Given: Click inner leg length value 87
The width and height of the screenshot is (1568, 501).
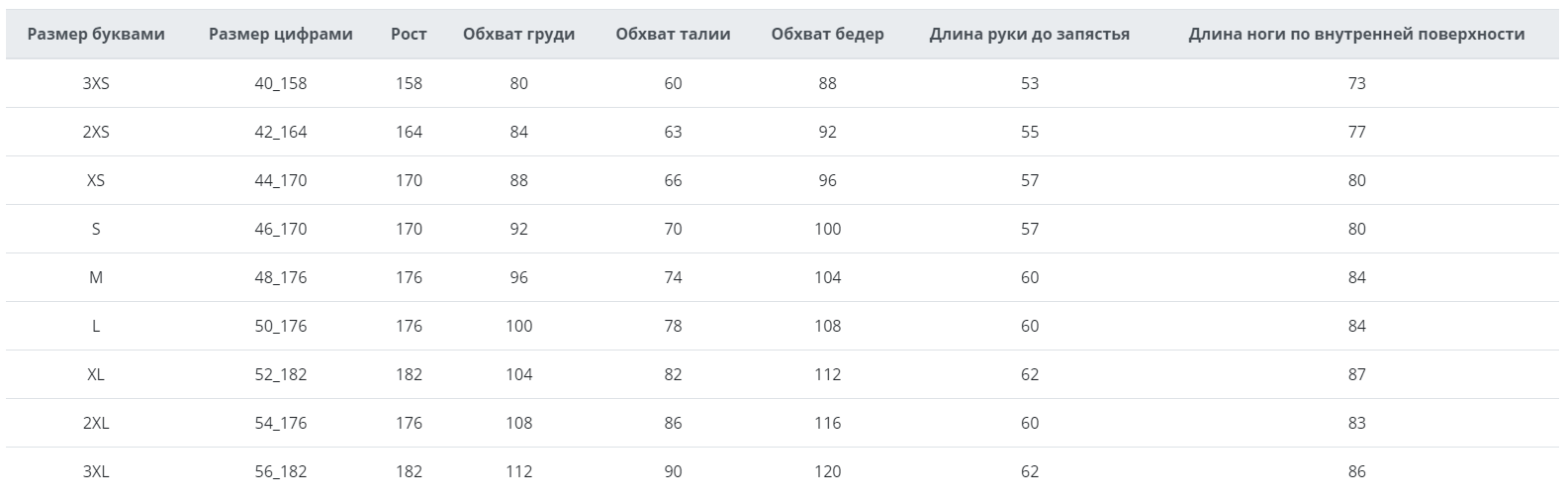Looking at the screenshot, I should pyautogui.click(x=1356, y=374).
